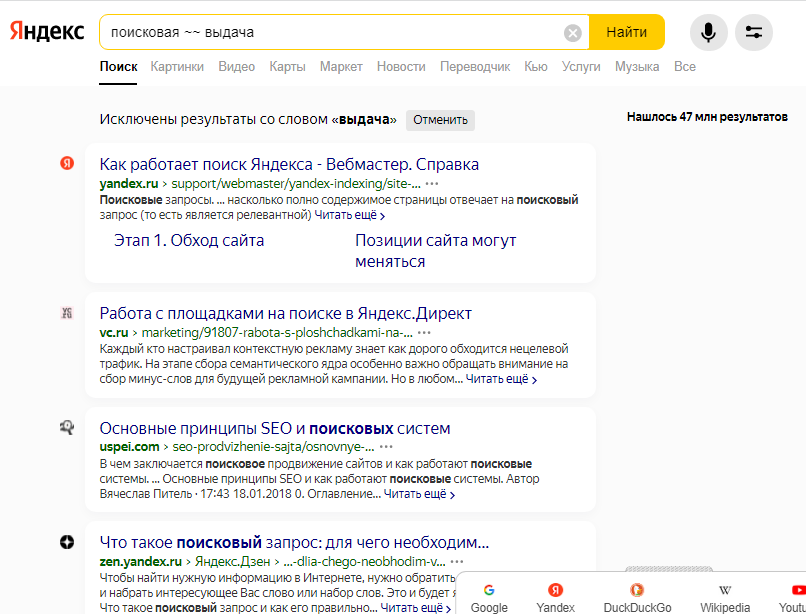This screenshot has width=806, height=614.
Task: Click the zen.yandex.ru domain link
Action: (x=140, y=562)
